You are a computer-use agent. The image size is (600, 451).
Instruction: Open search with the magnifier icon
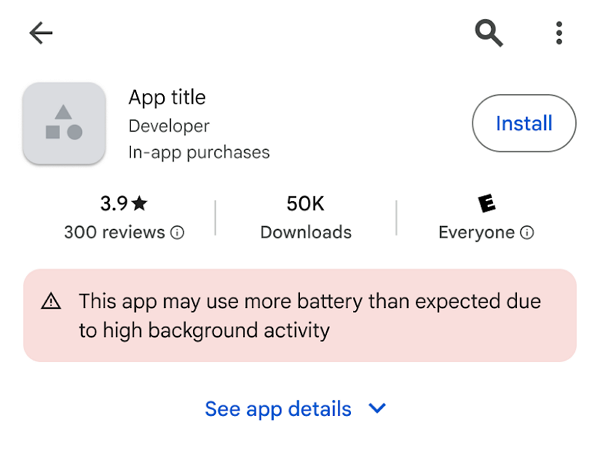488,33
